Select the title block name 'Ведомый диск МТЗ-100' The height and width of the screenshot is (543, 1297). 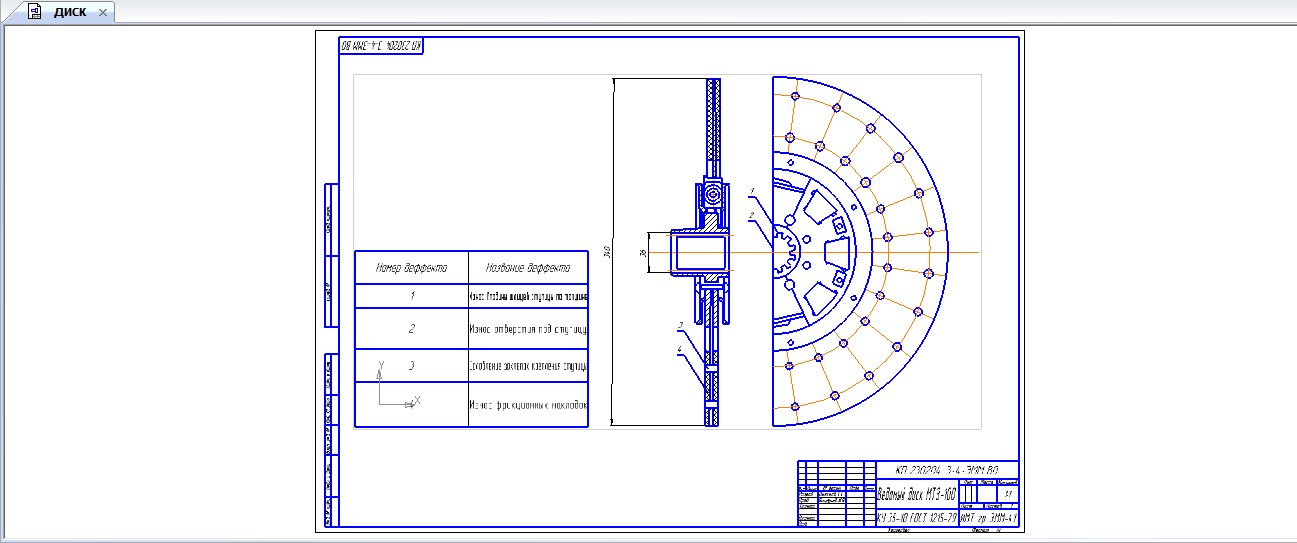916,495
